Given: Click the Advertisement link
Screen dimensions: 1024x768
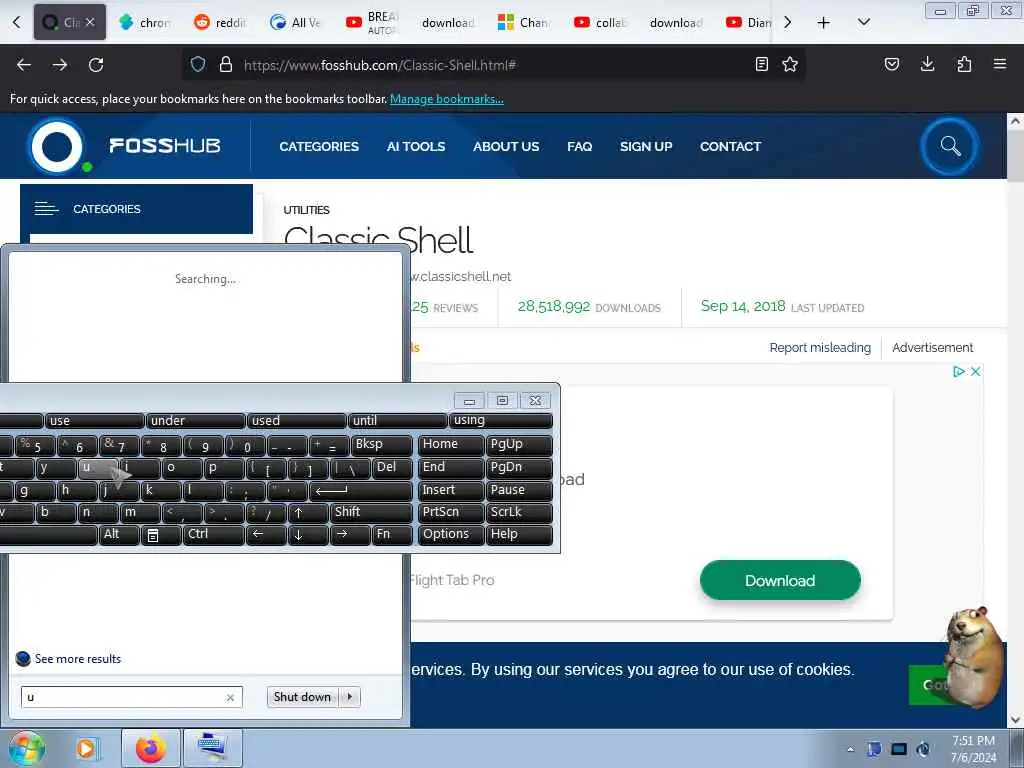Looking at the screenshot, I should pyautogui.click(x=932, y=347).
